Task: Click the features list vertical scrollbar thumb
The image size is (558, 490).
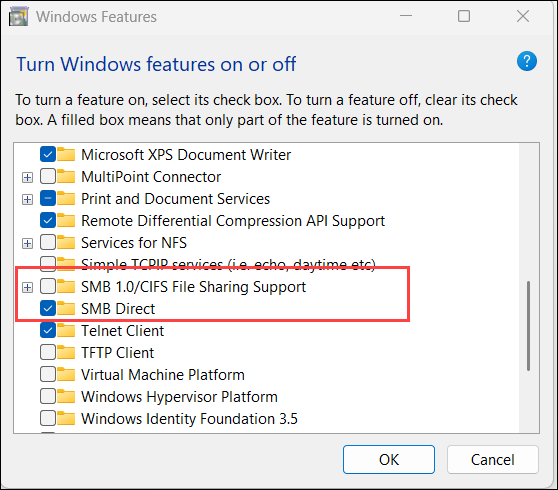Action: 528,326
